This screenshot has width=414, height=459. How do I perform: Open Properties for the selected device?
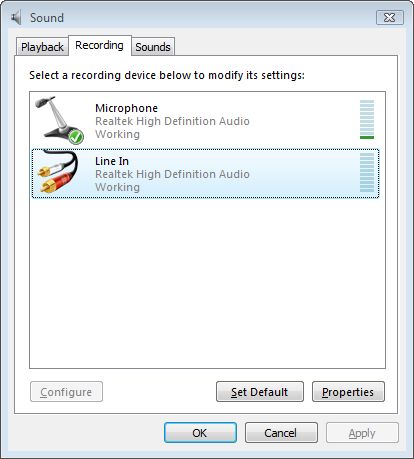point(348,392)
